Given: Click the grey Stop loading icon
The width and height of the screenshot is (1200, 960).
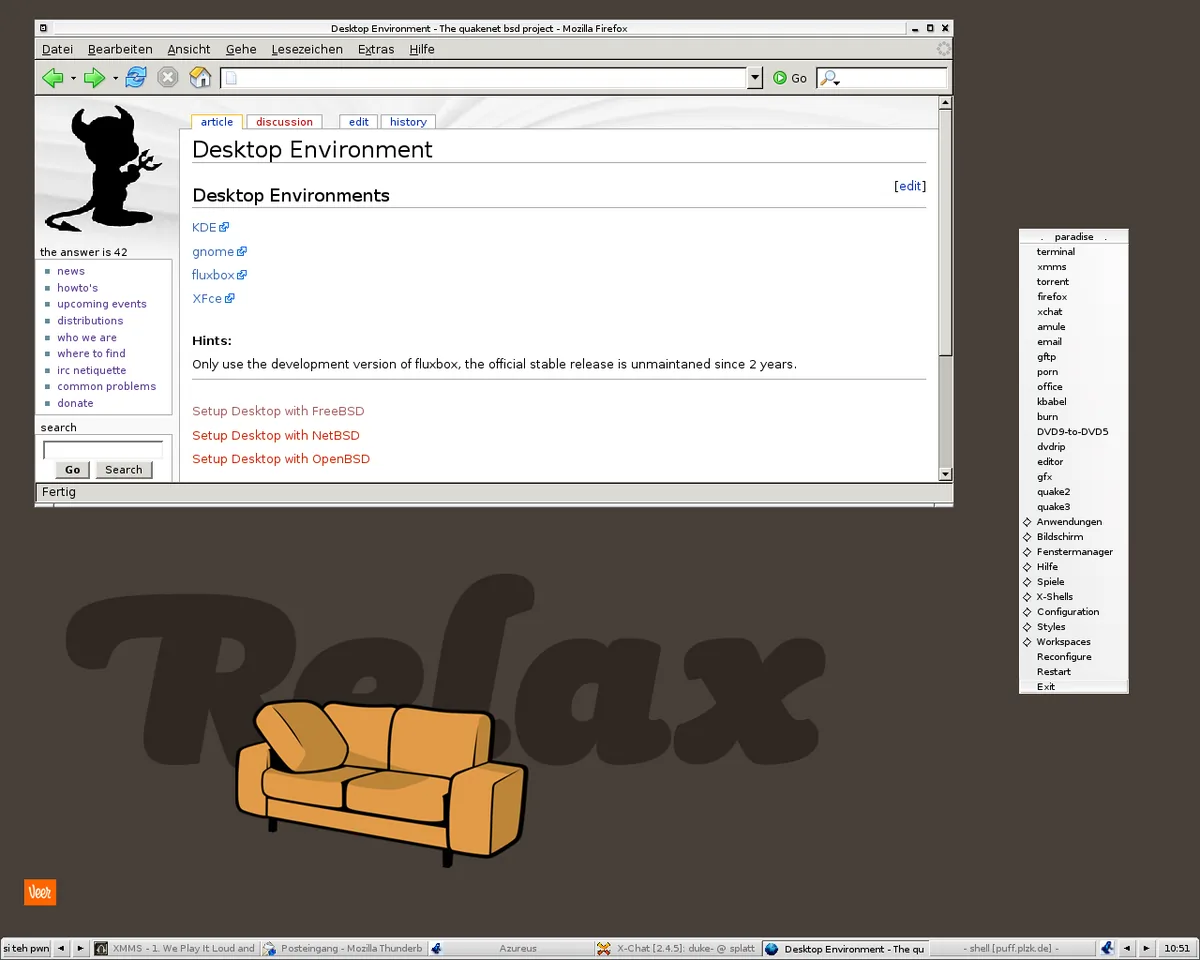Looking at the screenshot, I should [168, 77].
